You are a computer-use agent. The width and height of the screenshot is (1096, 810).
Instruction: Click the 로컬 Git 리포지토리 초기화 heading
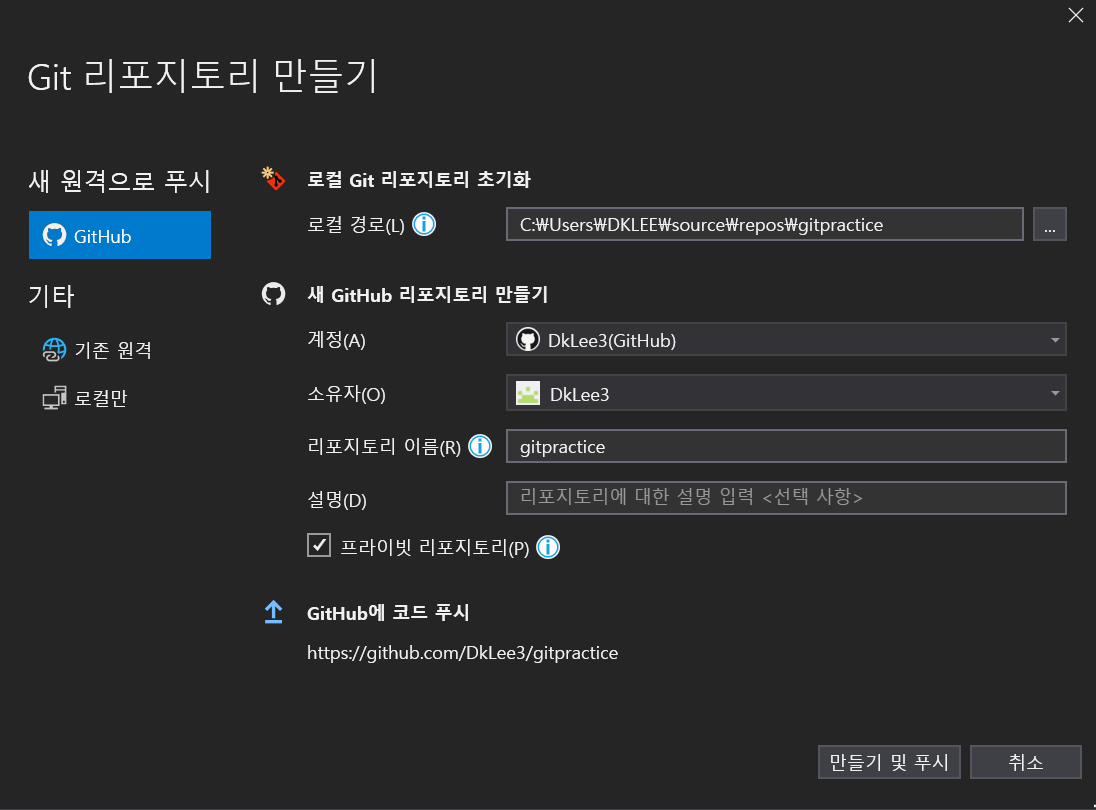pos(419,180)
